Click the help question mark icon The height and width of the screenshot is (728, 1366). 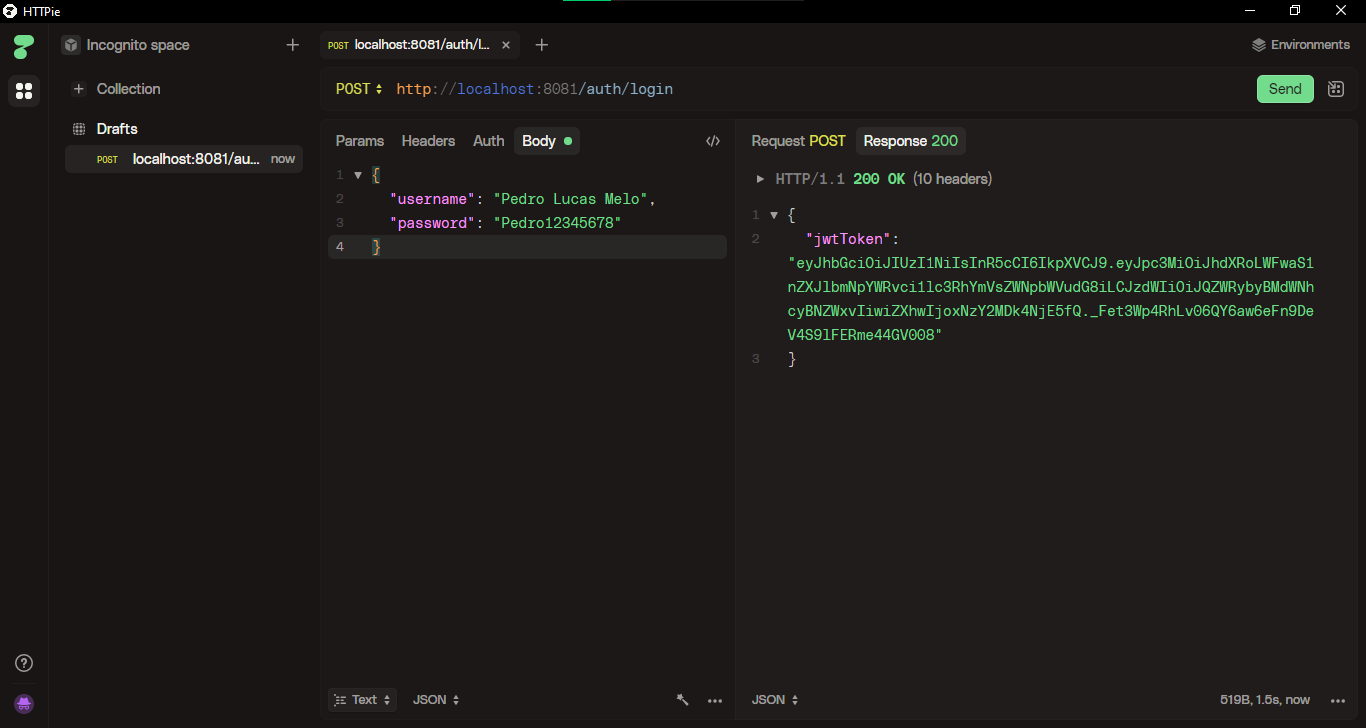click(x=23, y=662)
